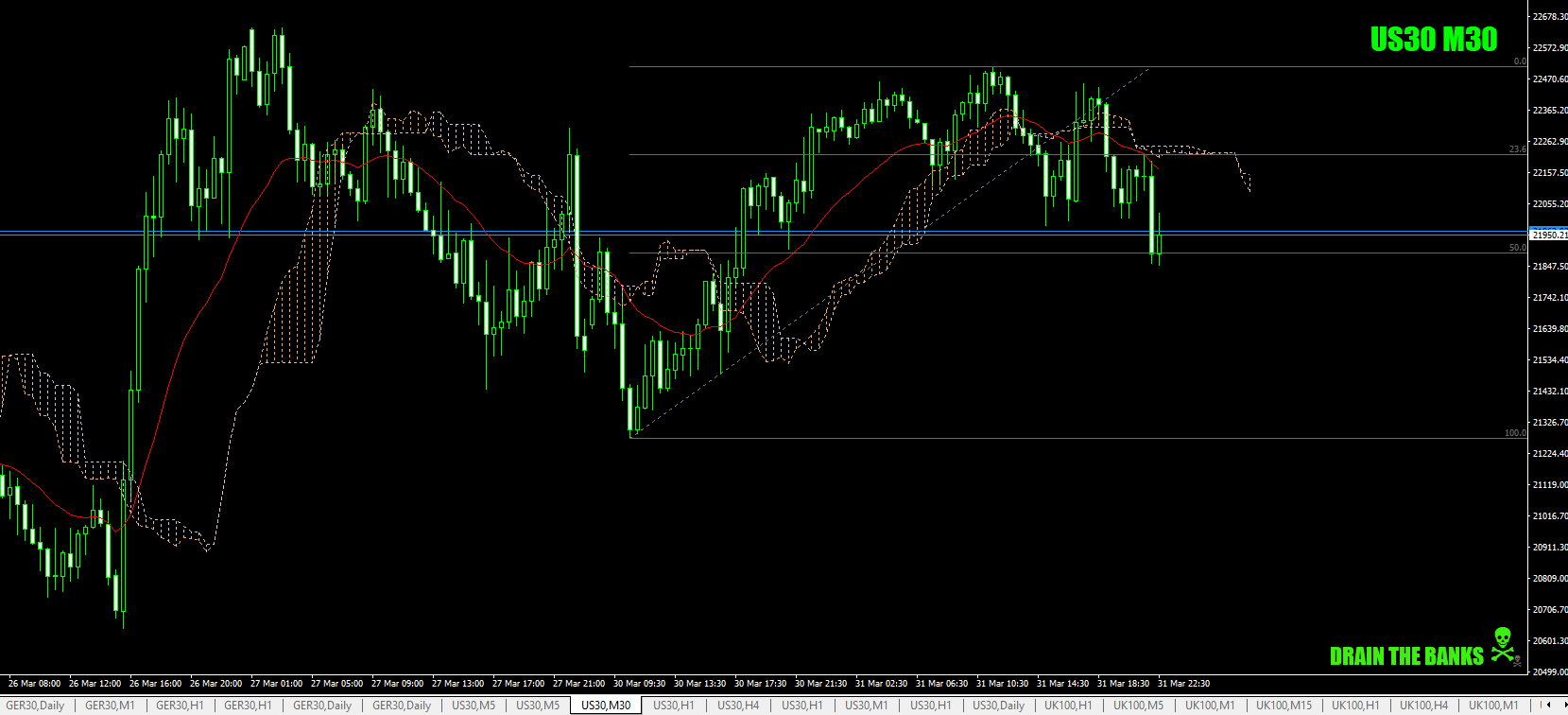Screen dimensions: 1568x715
Task: Select the Fibonacci 0.0 level label
Action: point(1520,61)
